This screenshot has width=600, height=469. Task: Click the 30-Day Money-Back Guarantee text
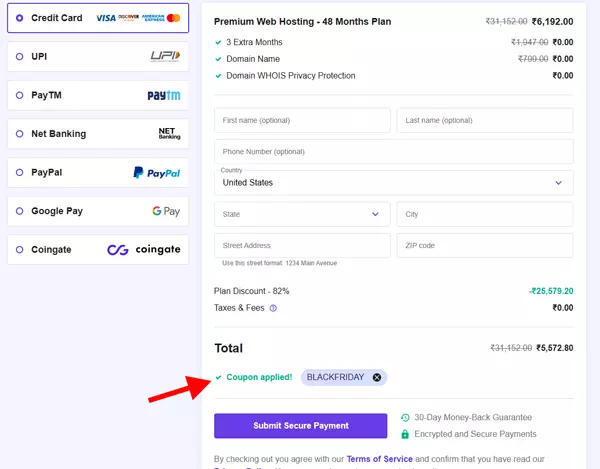[473, 417]
